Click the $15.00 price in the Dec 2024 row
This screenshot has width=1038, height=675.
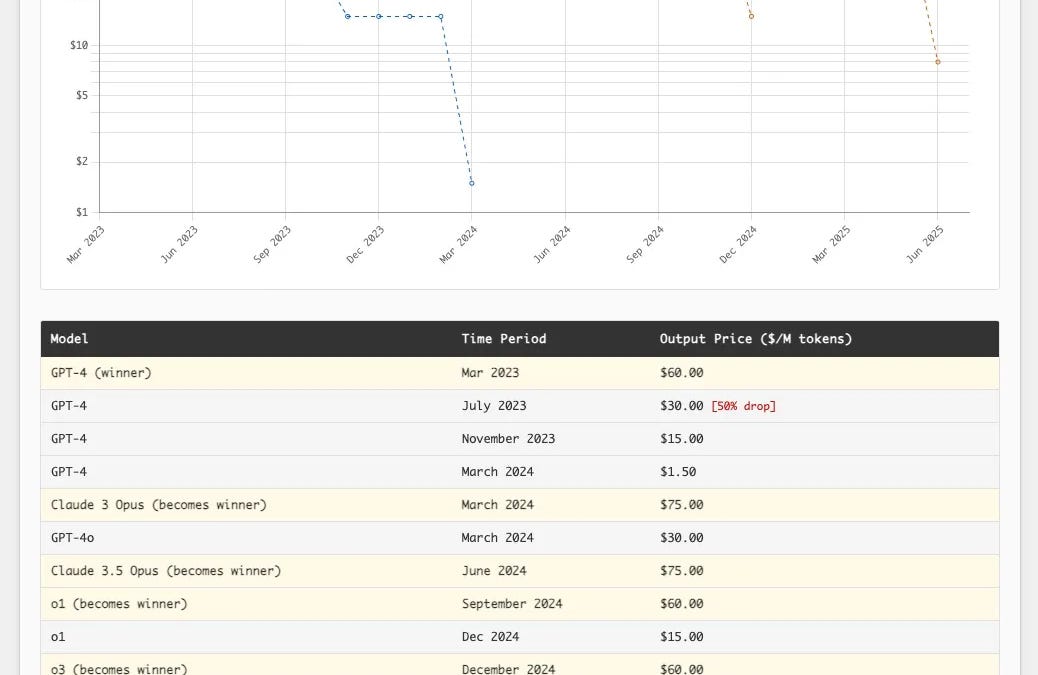[682, 637]
